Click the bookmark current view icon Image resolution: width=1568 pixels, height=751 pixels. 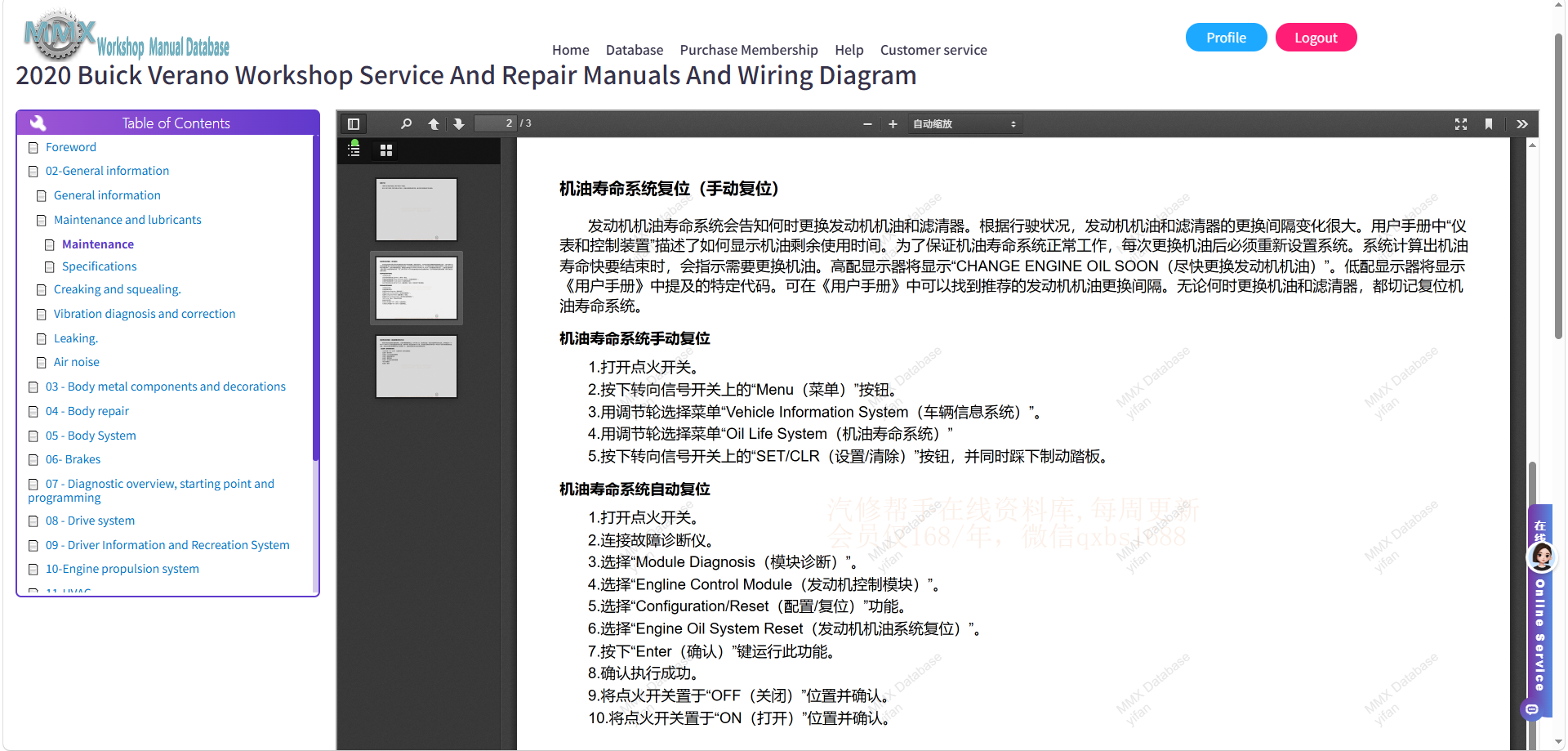click(1489, 124)
